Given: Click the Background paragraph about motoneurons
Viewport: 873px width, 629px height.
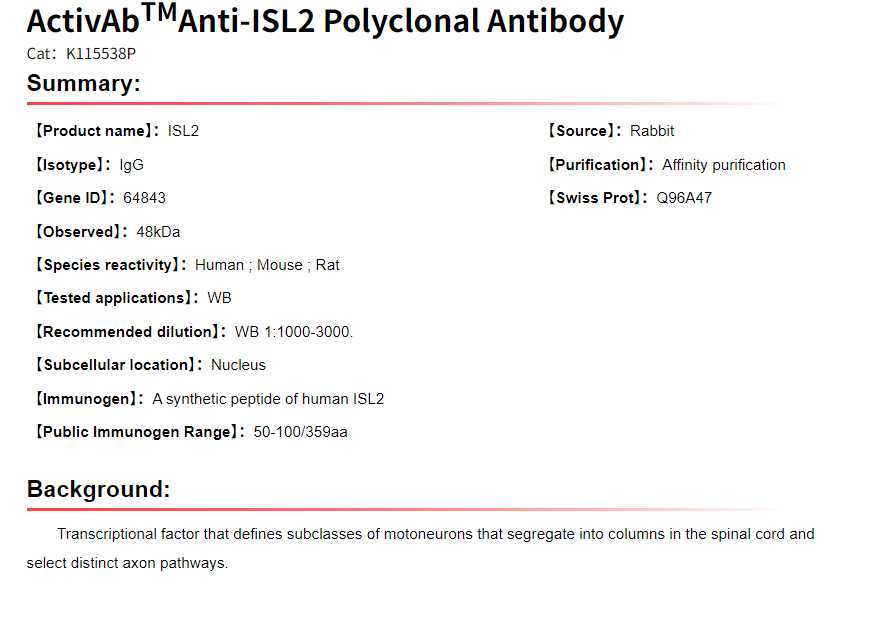Looking at the screenshot, I should pos(435,534).
